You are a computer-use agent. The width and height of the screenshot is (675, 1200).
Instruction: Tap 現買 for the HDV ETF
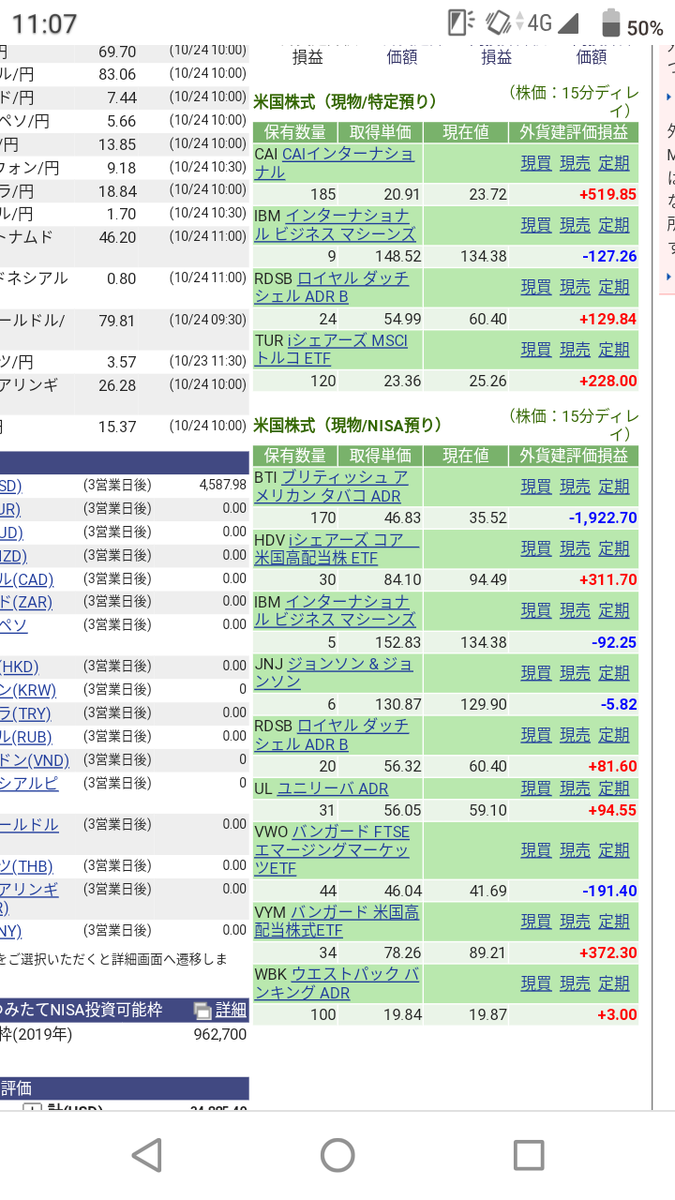[536, 548]
